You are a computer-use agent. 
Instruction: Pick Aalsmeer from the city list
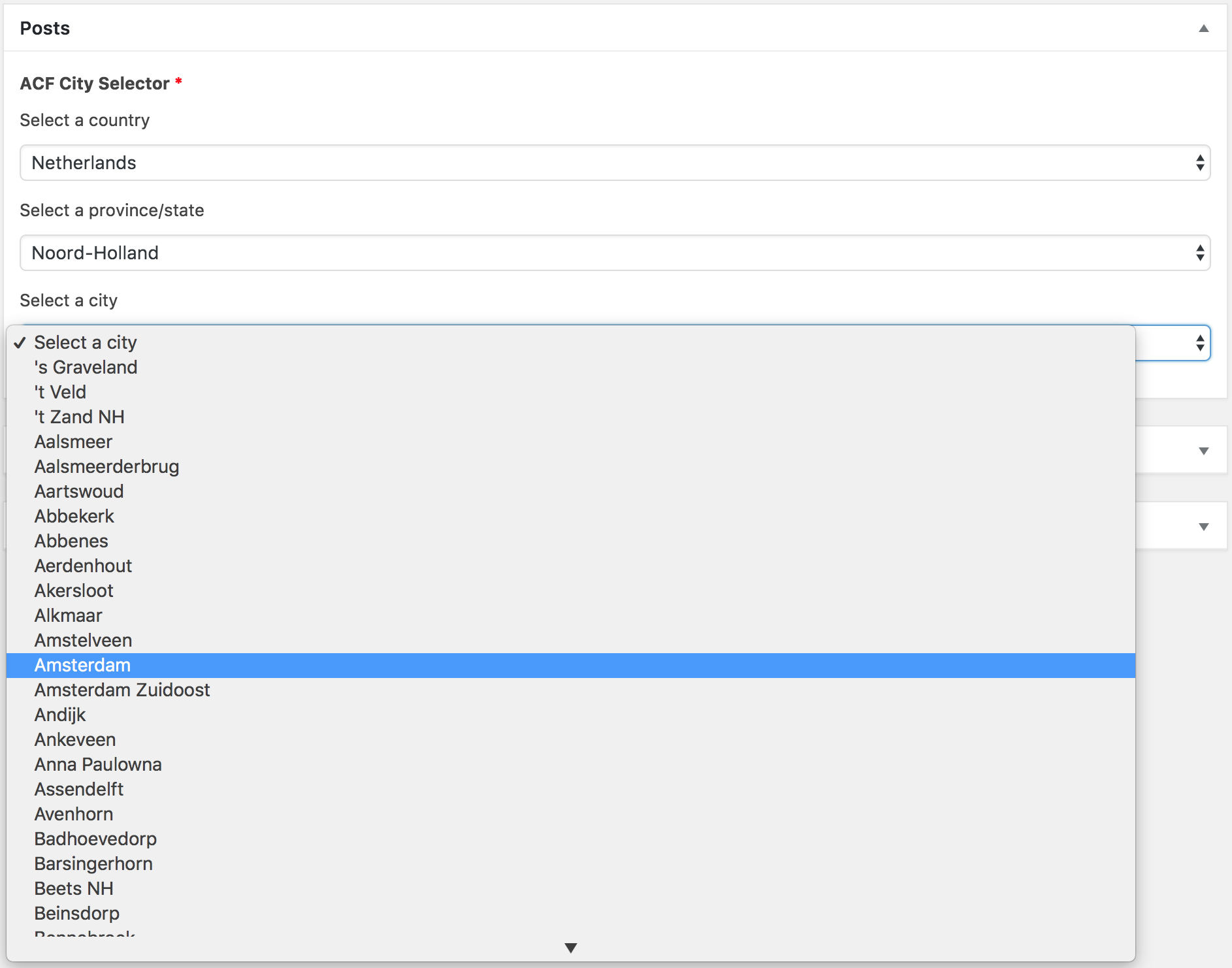tap(571, 442)
